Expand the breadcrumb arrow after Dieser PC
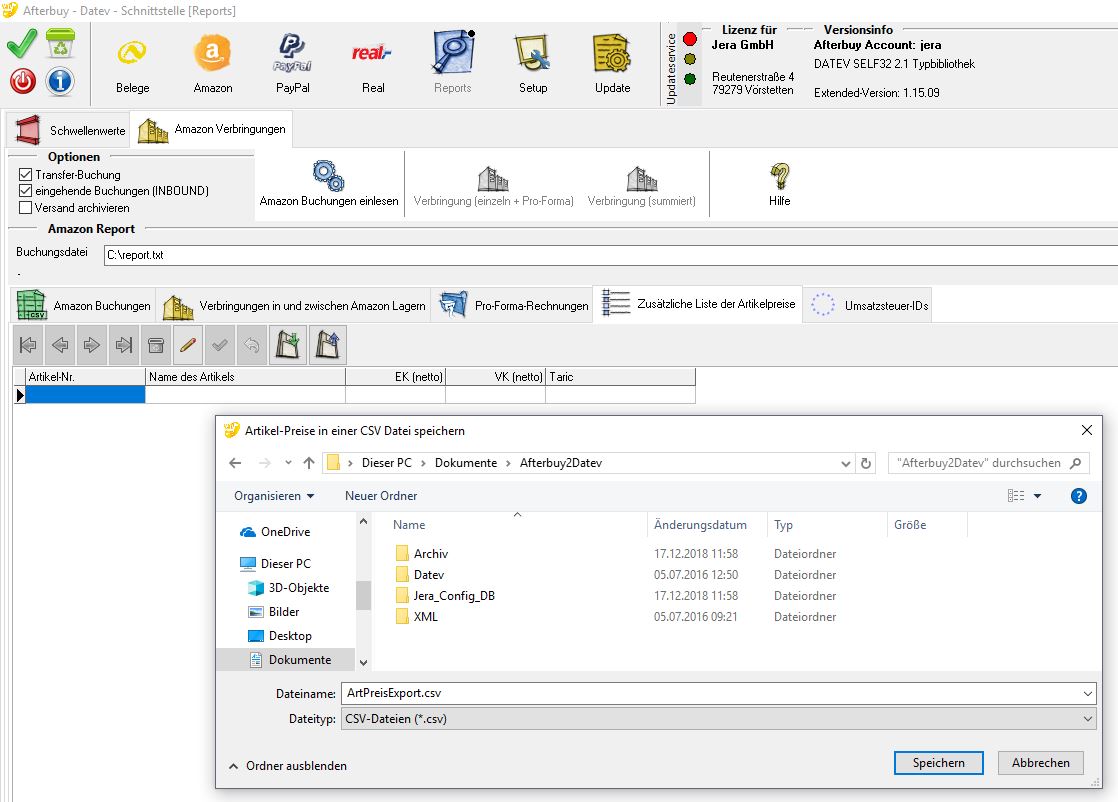This screenshot has width=1118, height=802. pyautogui.click(x=423, y=463)
